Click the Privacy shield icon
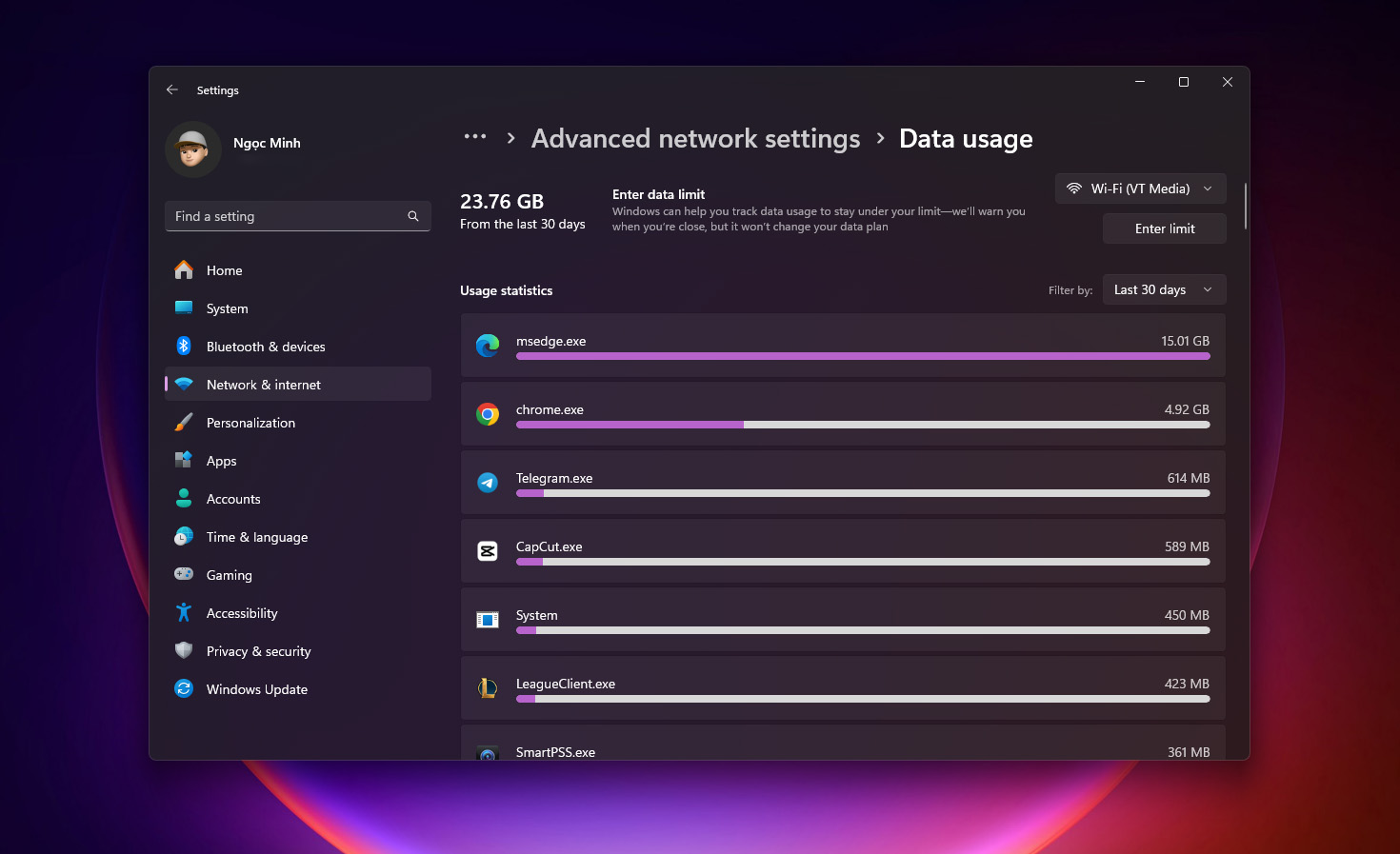Screen dimensions: 1400x854 (184, 650)
